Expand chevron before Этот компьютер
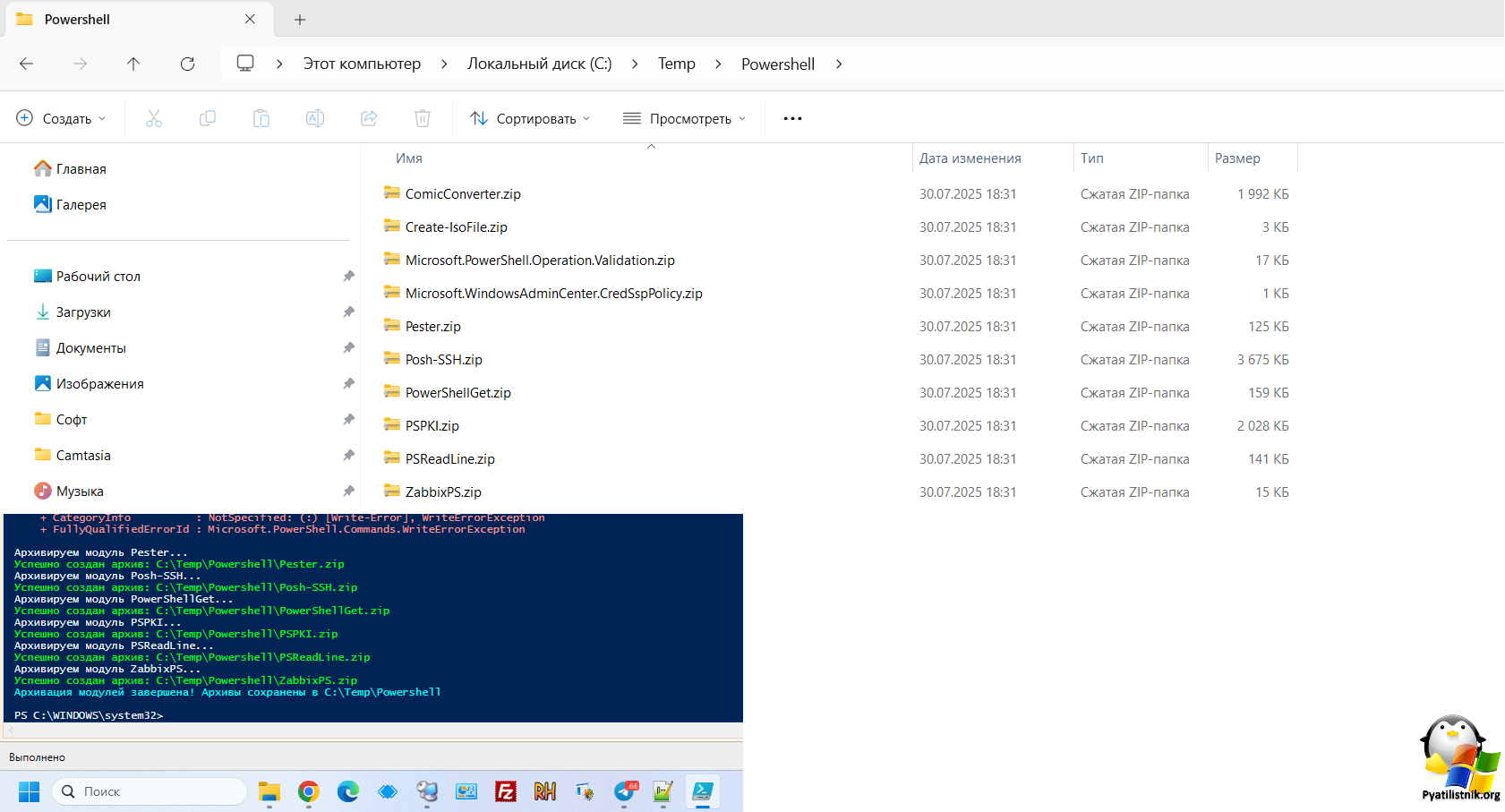This screenshot has height=812, width=1505. (x=279, y=64)
